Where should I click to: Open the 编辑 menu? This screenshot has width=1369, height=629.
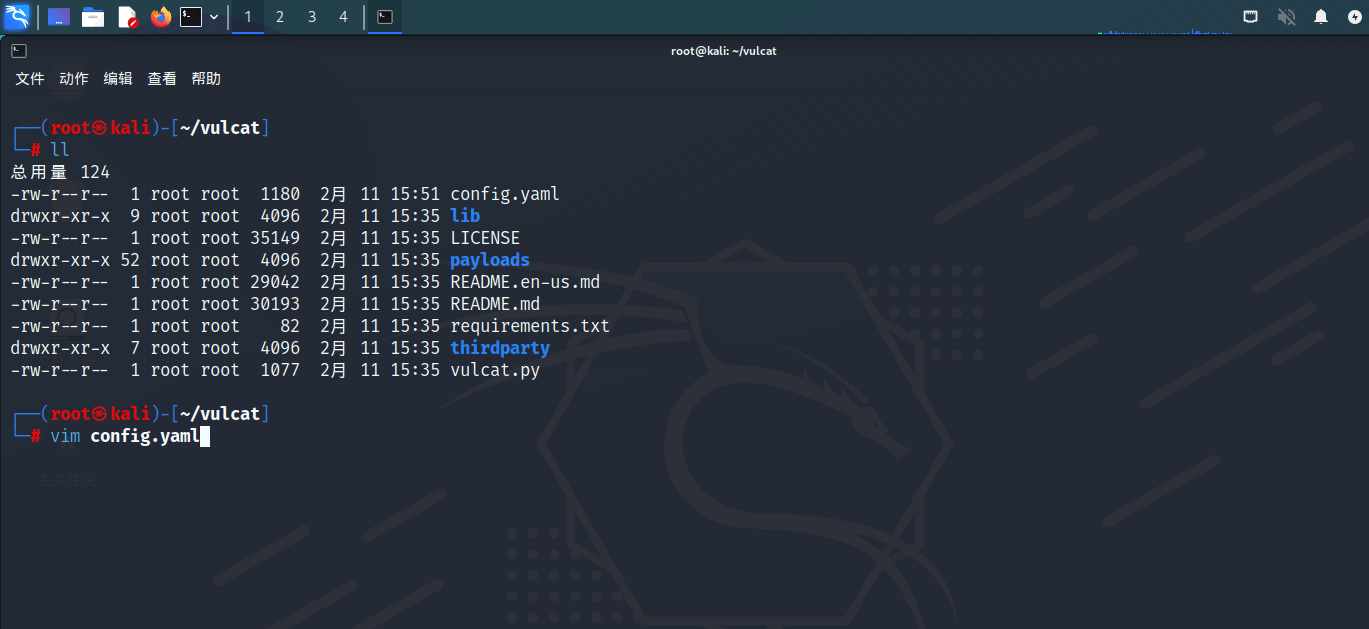coord(118,78)
